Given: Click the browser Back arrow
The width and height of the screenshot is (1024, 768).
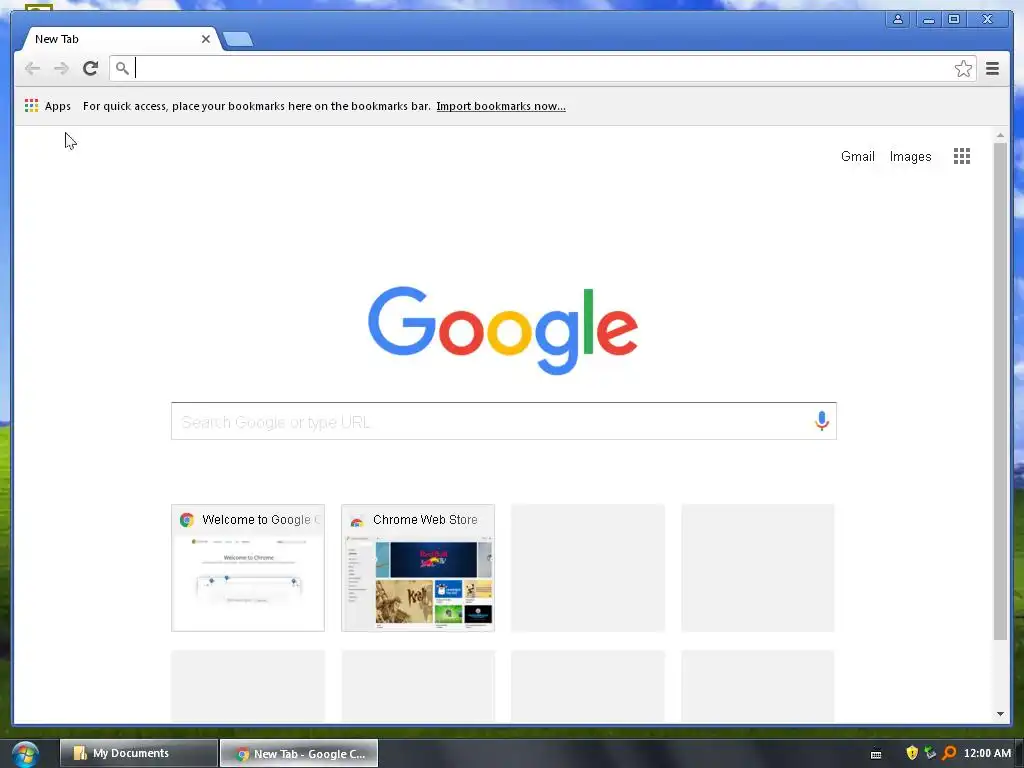Looking at the screenshot, I should tap(32, 69).
